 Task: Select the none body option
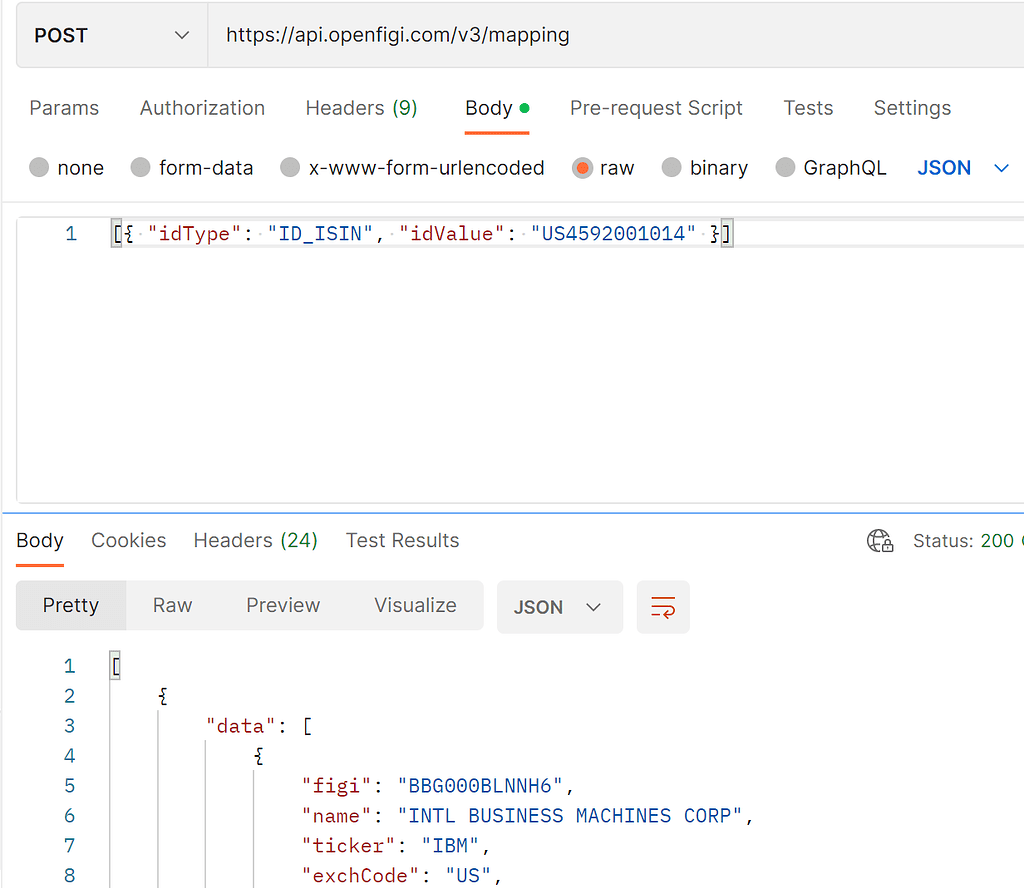(x=67, y=168)
